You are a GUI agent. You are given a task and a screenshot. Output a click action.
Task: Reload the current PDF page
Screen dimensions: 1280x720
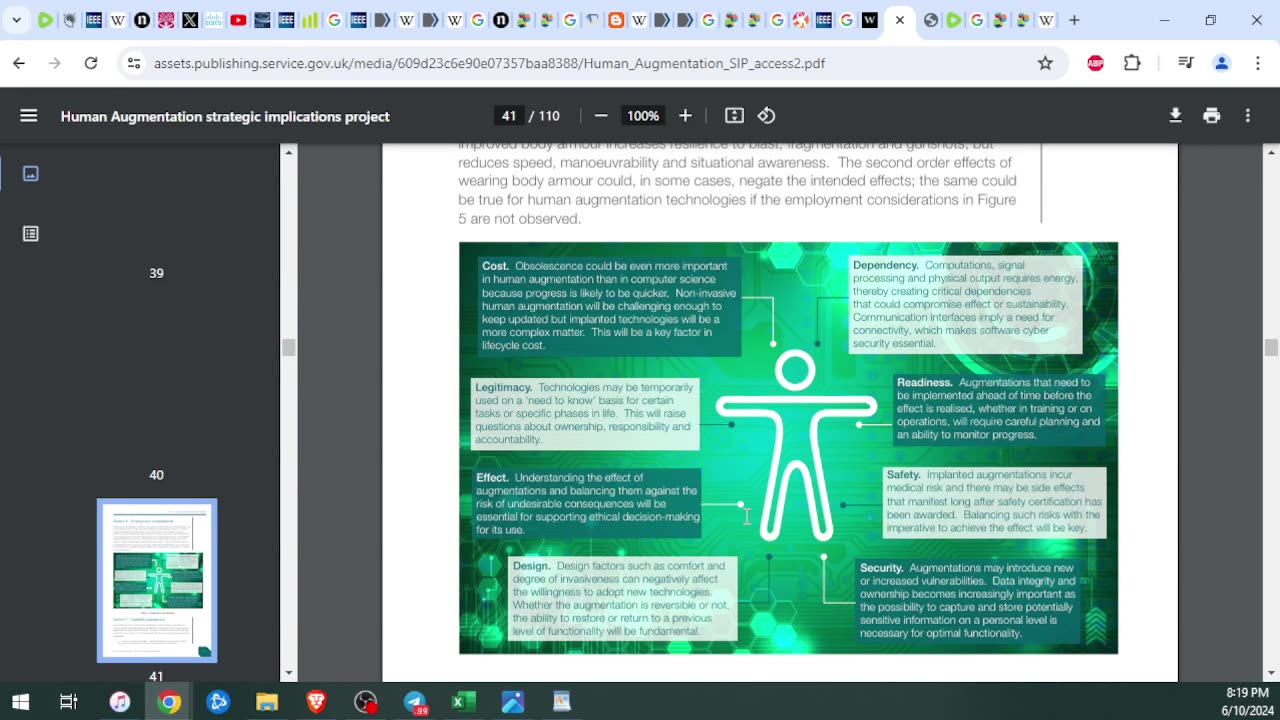(91, 63)
